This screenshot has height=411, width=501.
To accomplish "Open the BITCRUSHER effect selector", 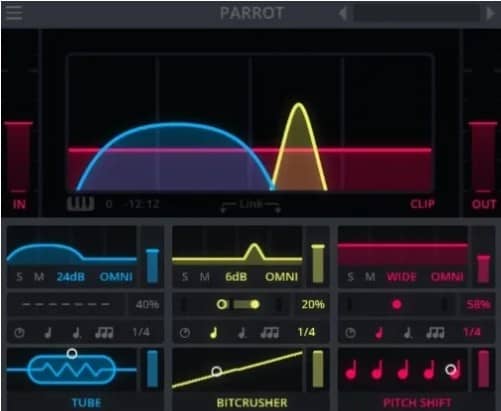I will coord(252,403).
